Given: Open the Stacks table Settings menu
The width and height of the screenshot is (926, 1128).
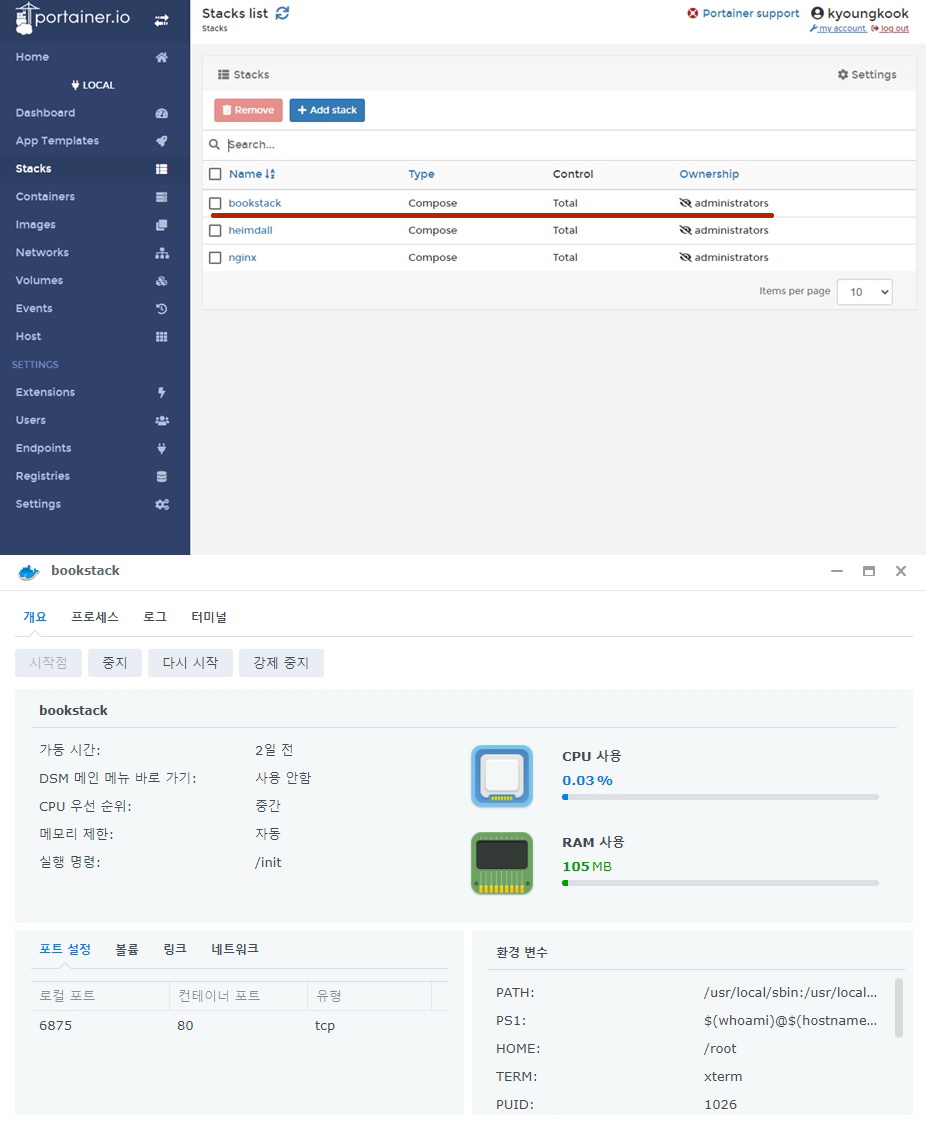Looking at the screenshot, I should click(x=867, y=75).
